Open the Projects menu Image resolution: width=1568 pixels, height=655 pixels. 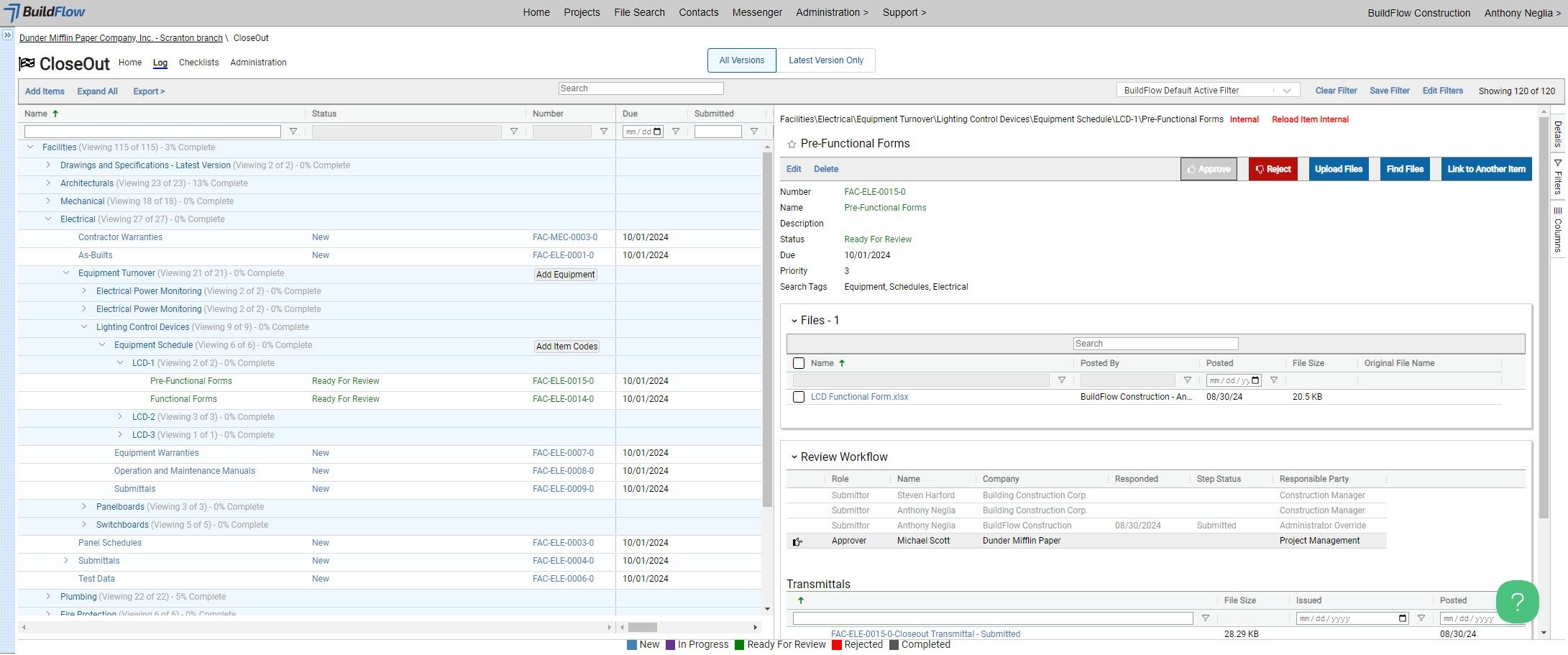(582, 12)
